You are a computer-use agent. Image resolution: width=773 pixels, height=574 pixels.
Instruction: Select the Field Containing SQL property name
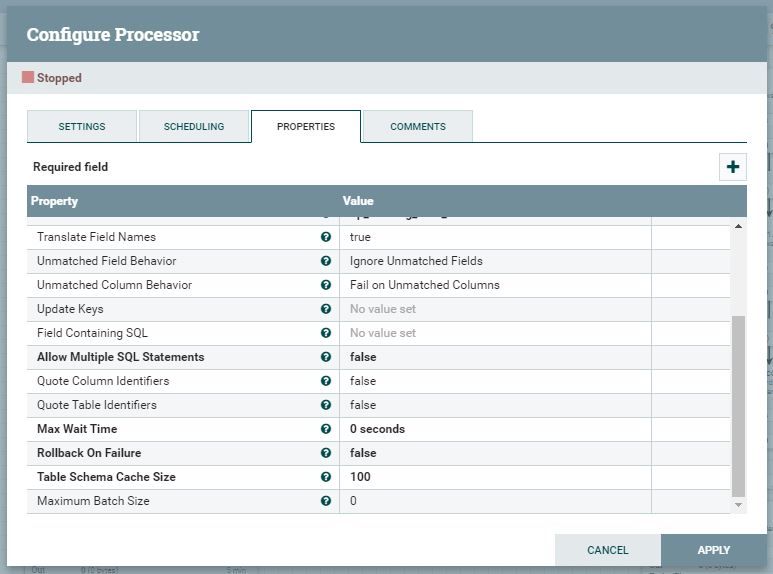point(92,333)
